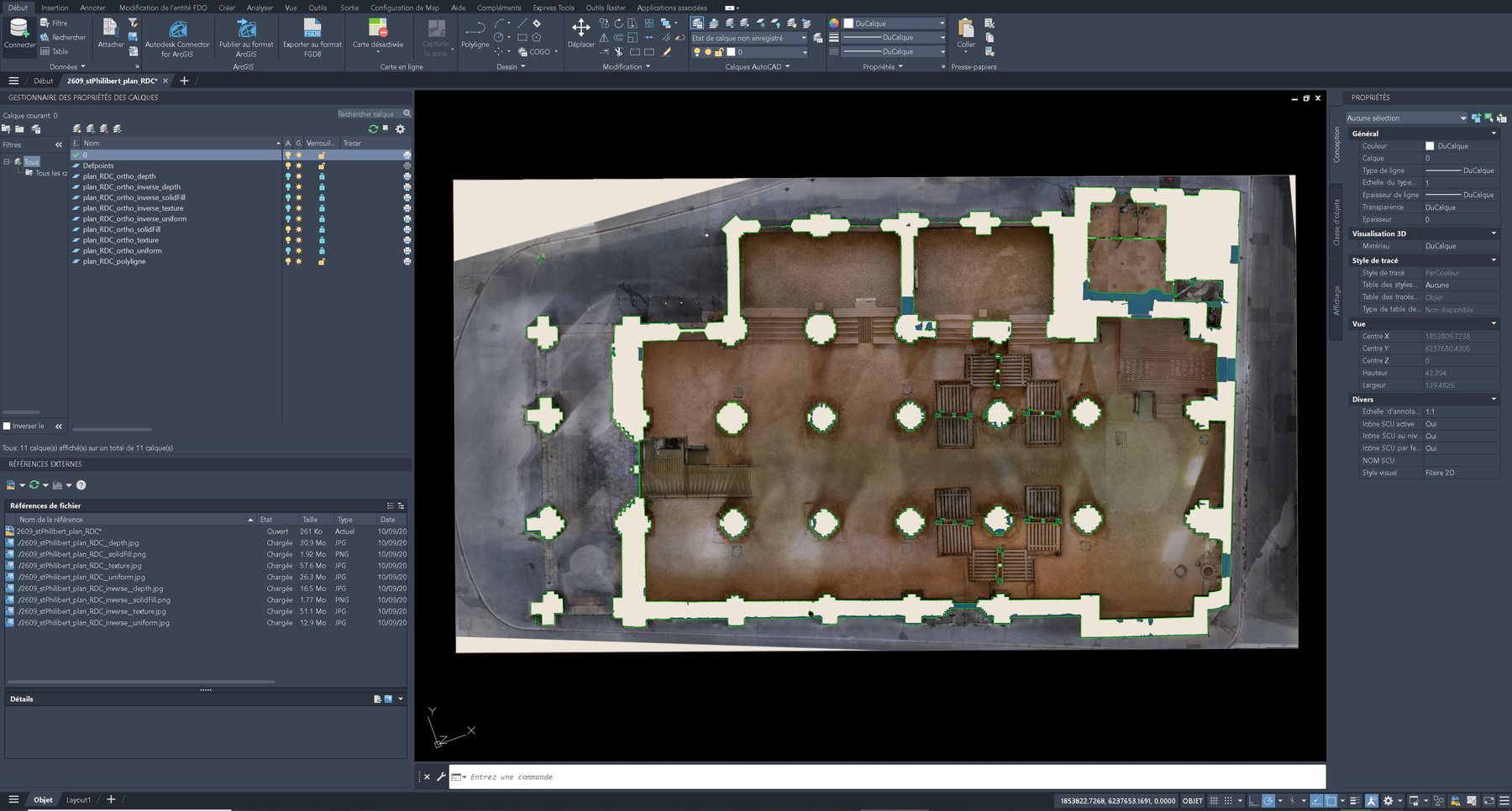Open the Annoter ribbon tab

click(x=92, y=8)
